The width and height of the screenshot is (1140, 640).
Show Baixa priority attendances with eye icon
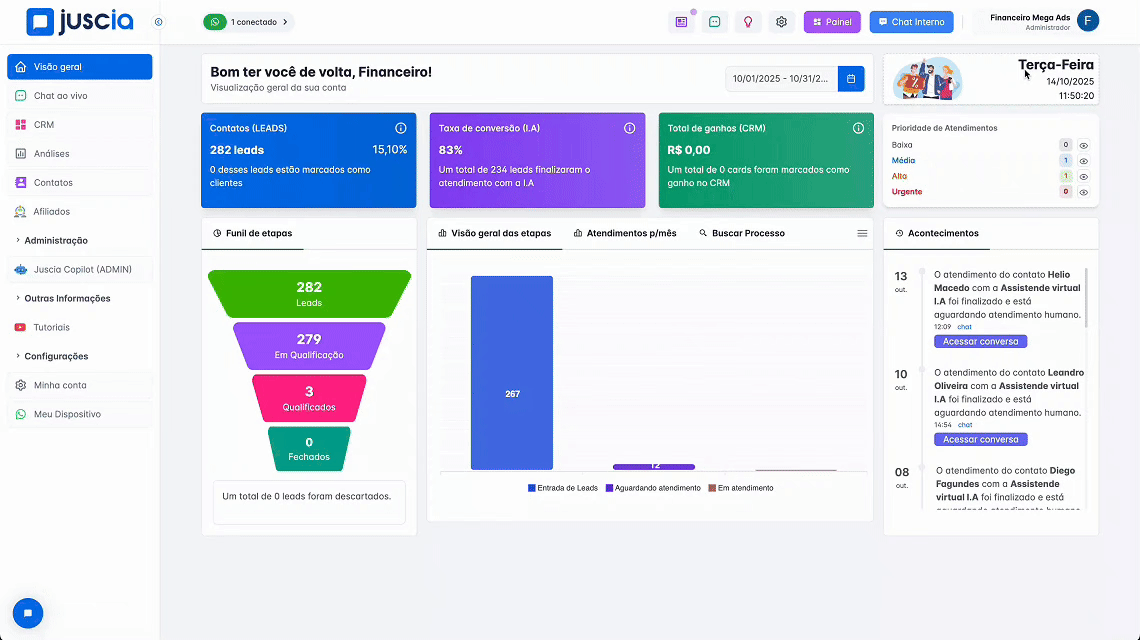click(x=1083, y=145)
